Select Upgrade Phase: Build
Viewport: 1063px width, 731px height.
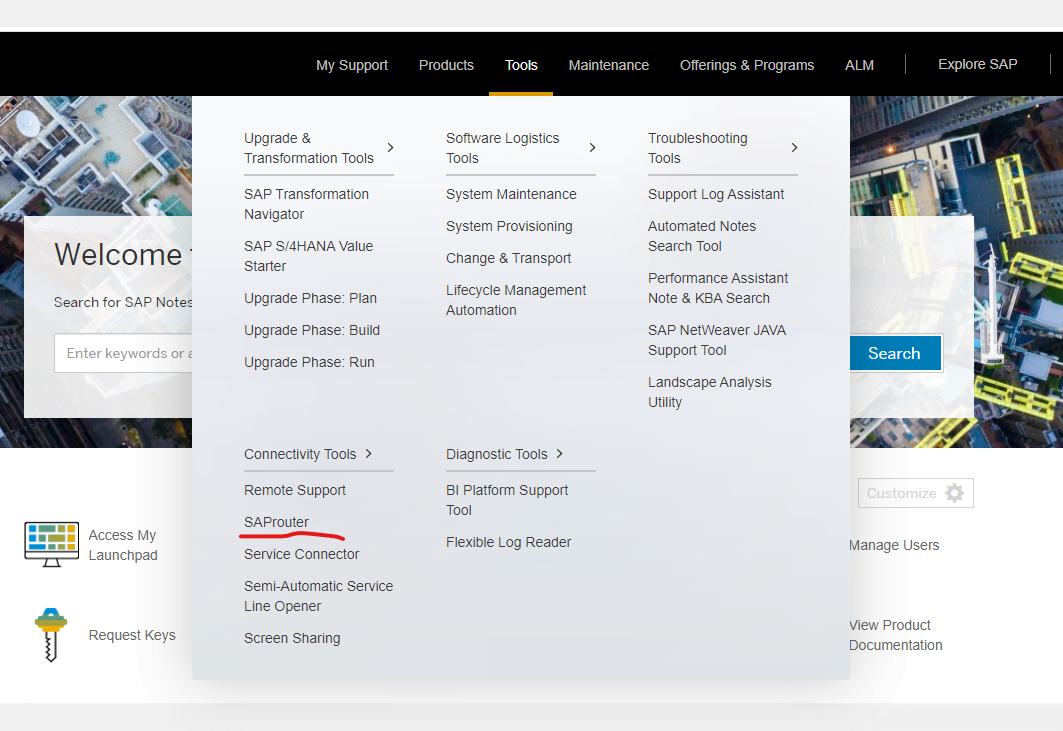[312, 330]
